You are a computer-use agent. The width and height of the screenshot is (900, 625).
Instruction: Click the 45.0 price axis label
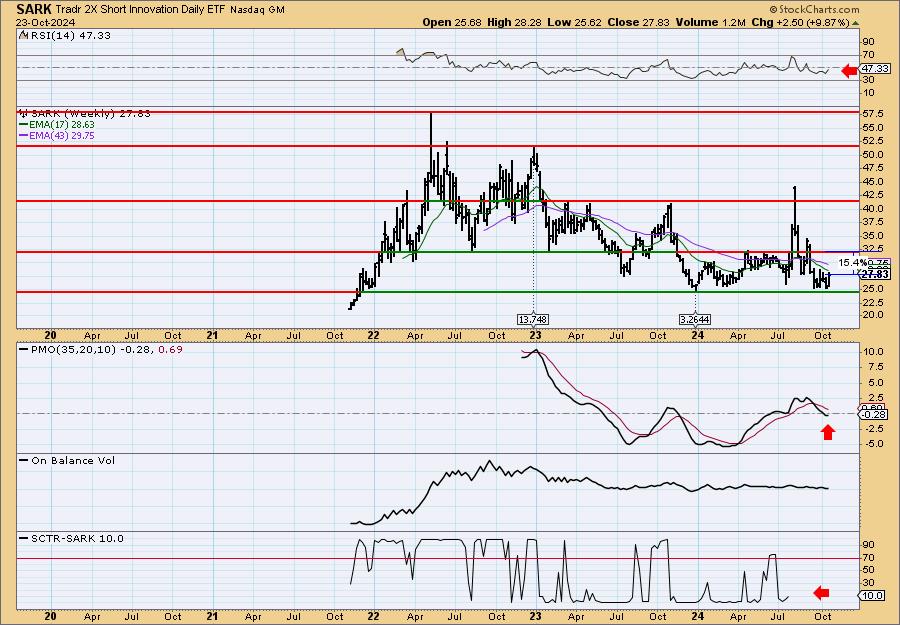point(872,181)
